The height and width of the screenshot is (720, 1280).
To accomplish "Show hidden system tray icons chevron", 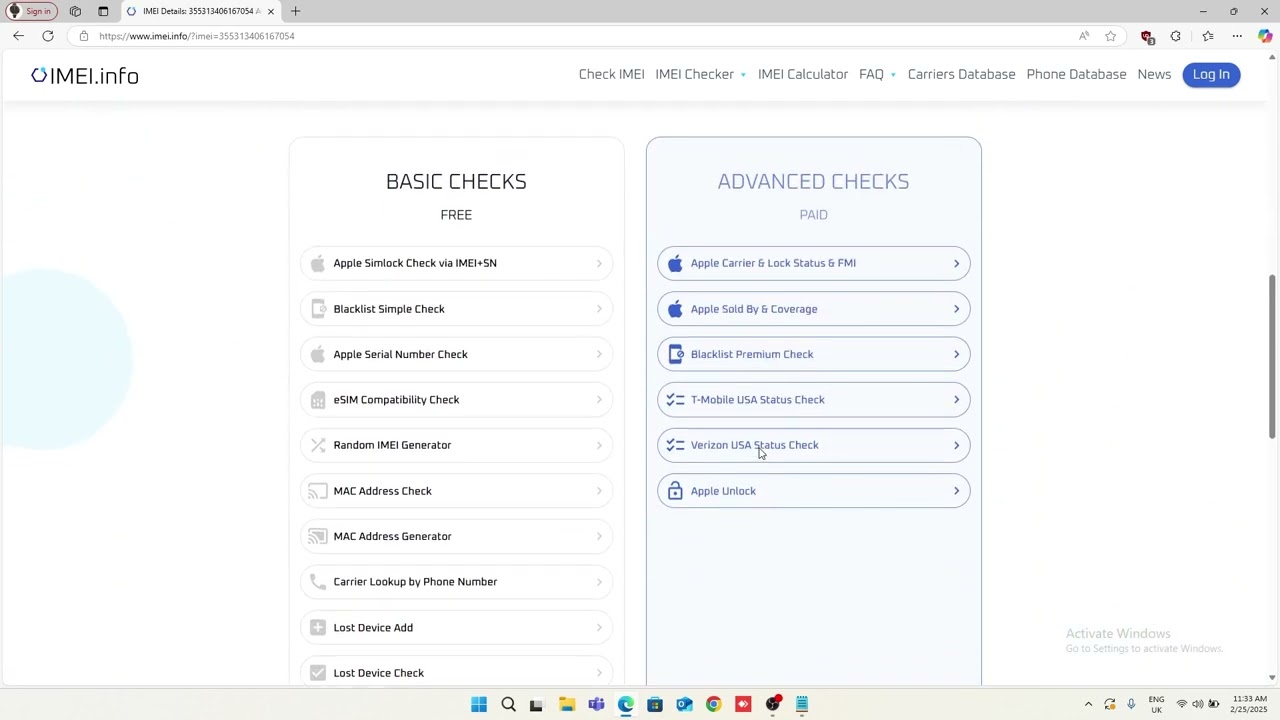I will click(x=1088, y=705).
